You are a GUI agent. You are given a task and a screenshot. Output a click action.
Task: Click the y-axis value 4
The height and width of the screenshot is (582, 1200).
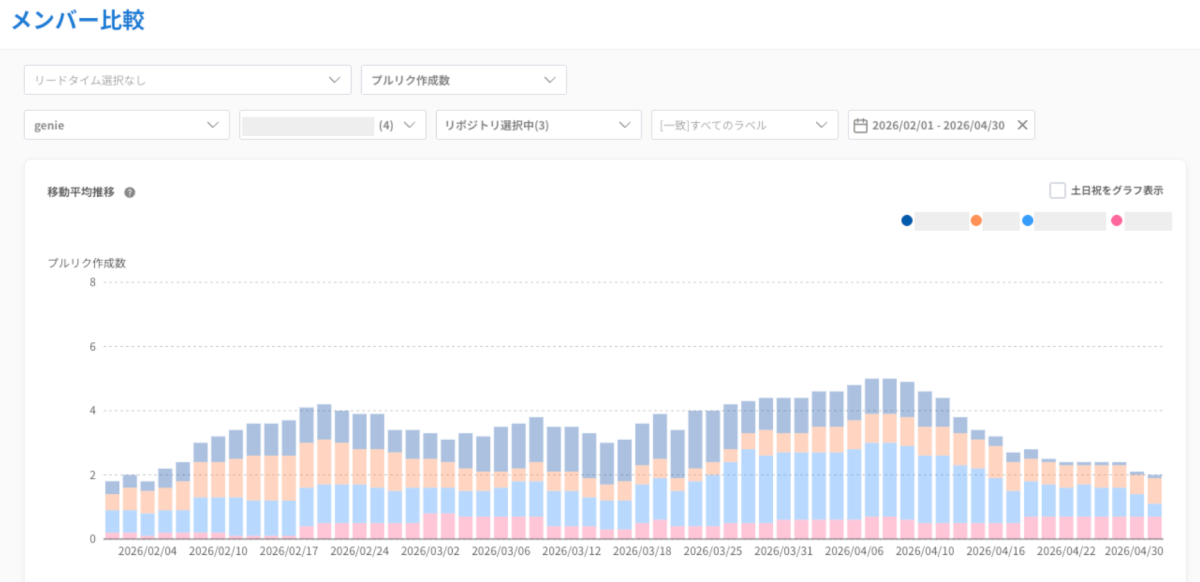[x=92, y=411]
